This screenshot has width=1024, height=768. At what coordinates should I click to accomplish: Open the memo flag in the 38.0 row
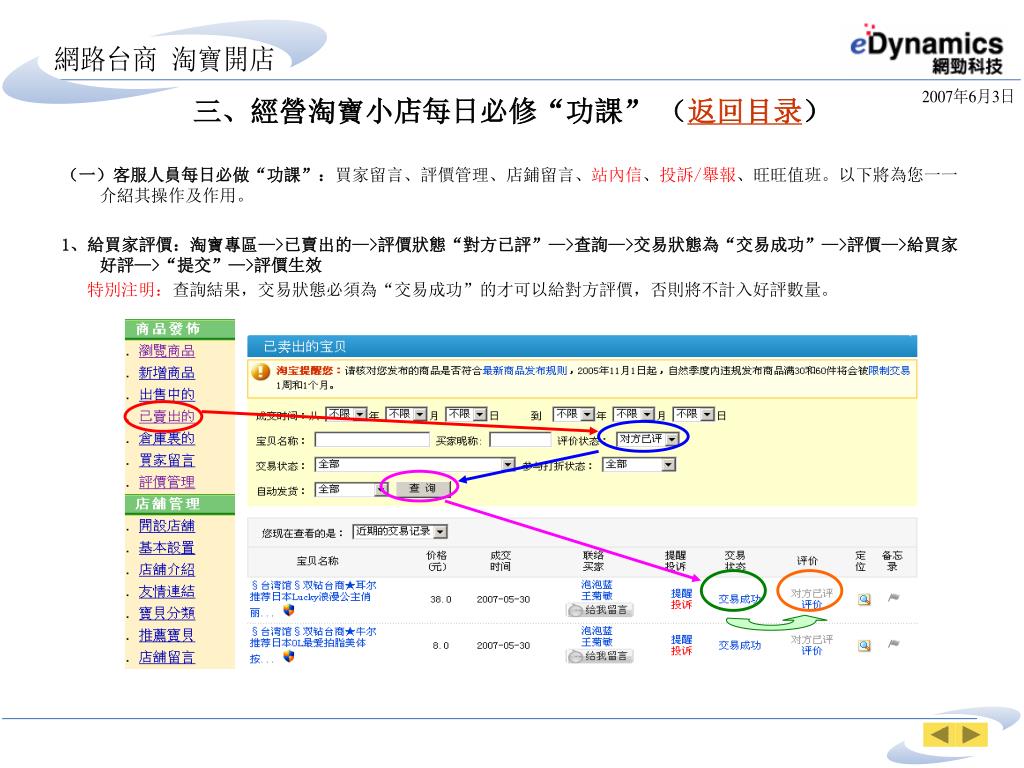pyautogui.click(x=893, y=597)
